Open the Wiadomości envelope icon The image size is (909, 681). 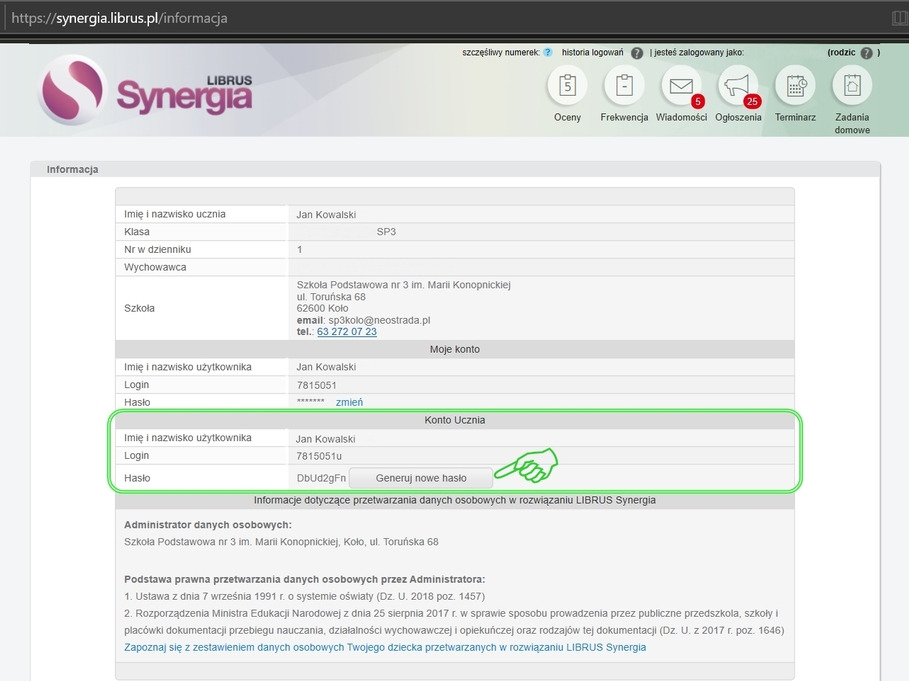(681, 86)
